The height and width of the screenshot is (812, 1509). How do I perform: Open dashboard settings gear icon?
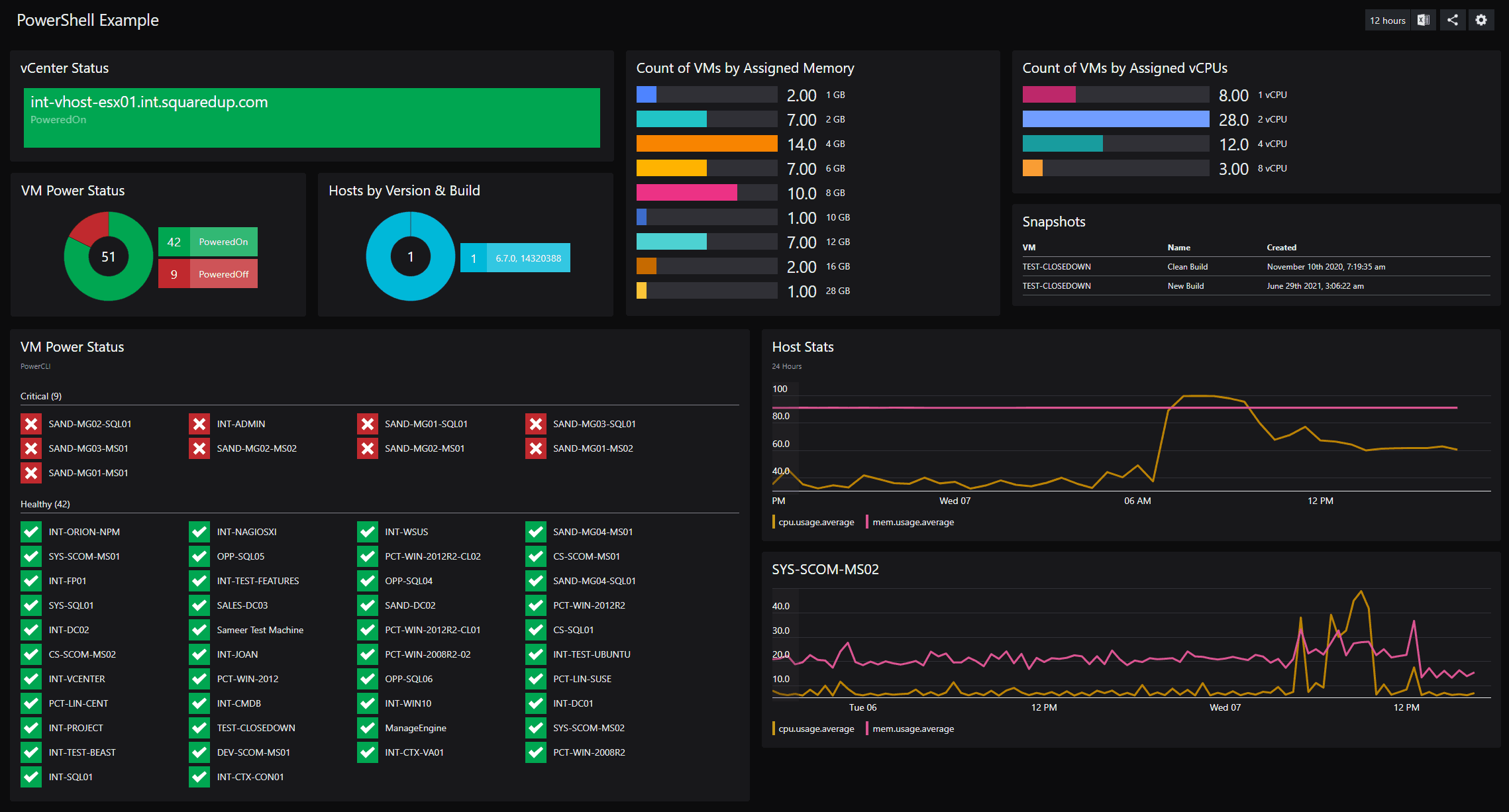pyautogui.click(x=1481, y=20)
